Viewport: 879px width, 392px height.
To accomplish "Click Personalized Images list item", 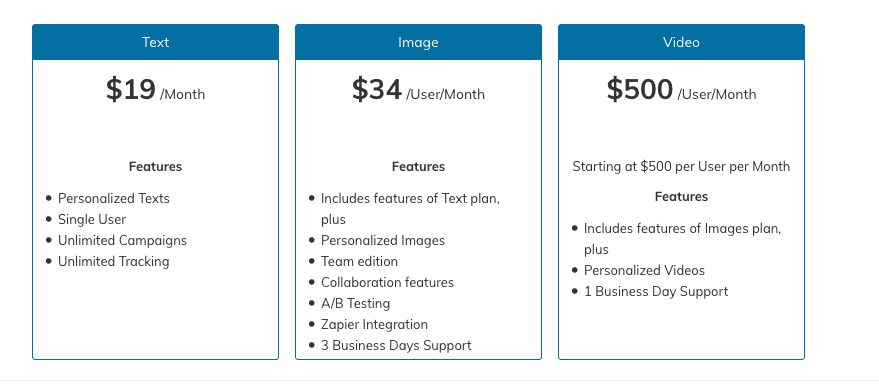I will [x=383, y=241].
